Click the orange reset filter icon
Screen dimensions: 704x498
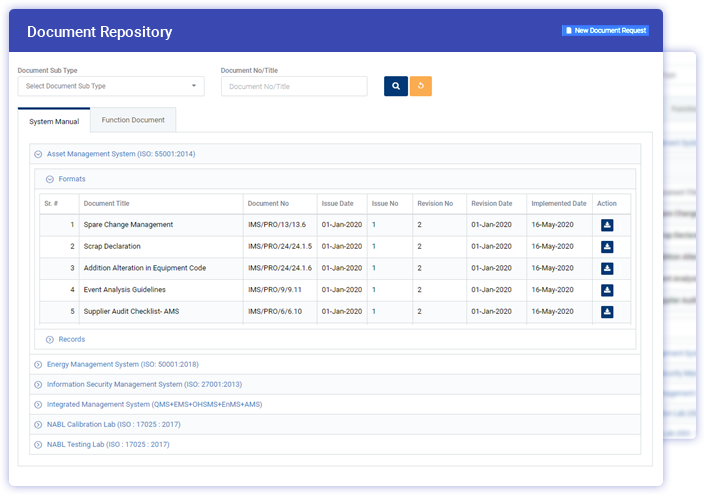coord(421,86)
